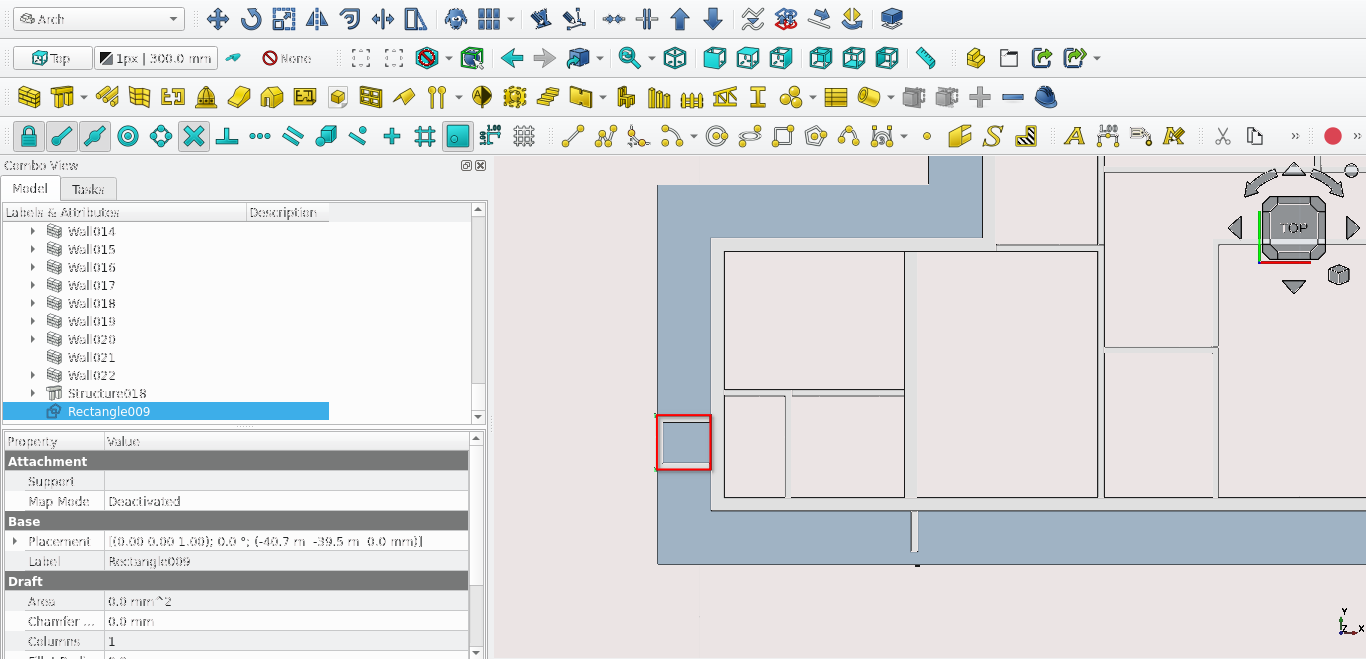Disable snap to endpoint
Viewport: 1366px width, 659px height.
pos(62,136)
